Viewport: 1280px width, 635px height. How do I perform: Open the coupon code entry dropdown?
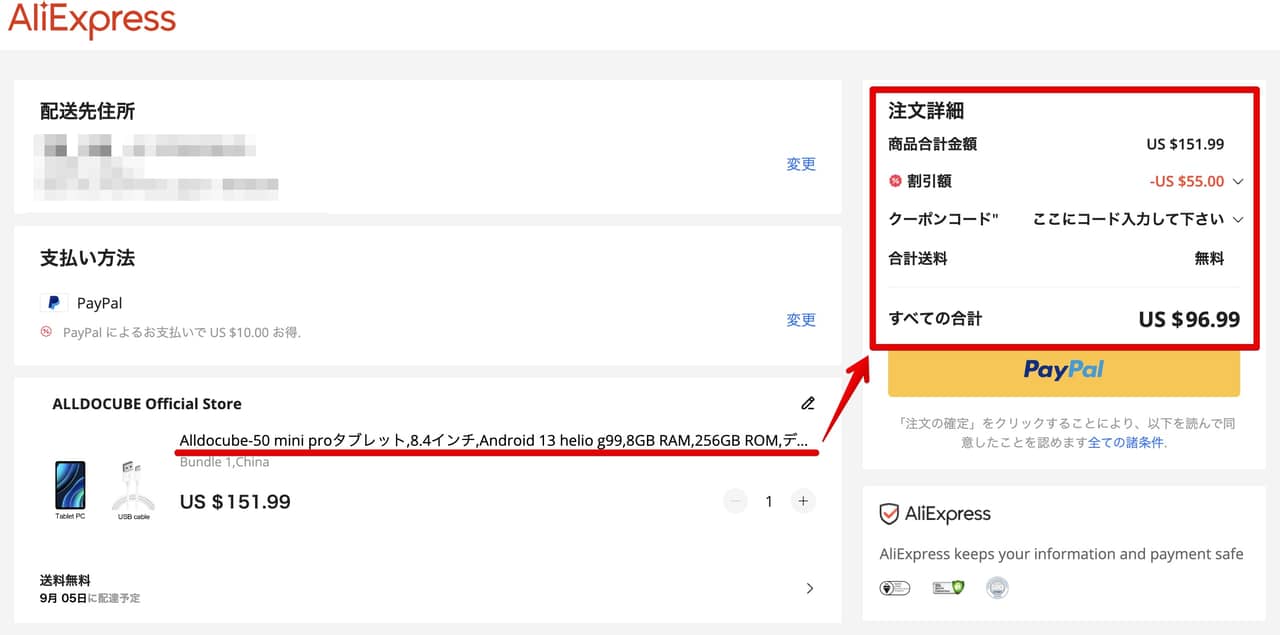(1238, 220)
